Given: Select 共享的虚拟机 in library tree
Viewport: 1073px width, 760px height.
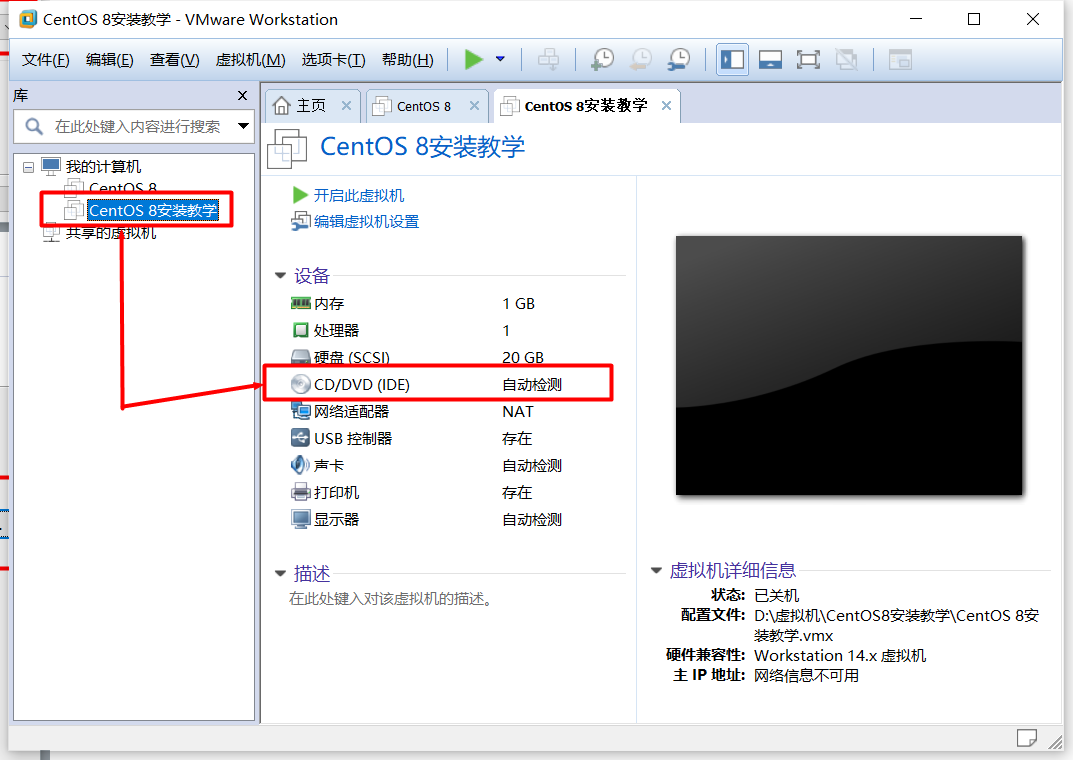Looking at the screenshot, I should coord(111,233).
